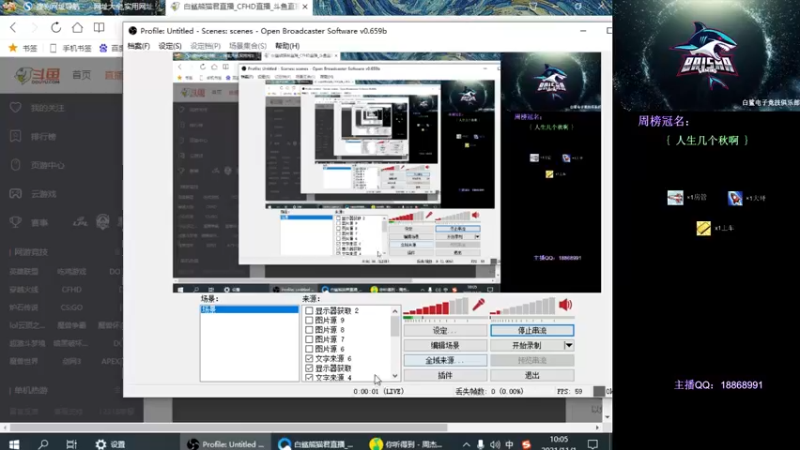Image resolution: width=800 pixels, height=450 pixels.
Task: Reload the browser page
Action: point(56,28)
